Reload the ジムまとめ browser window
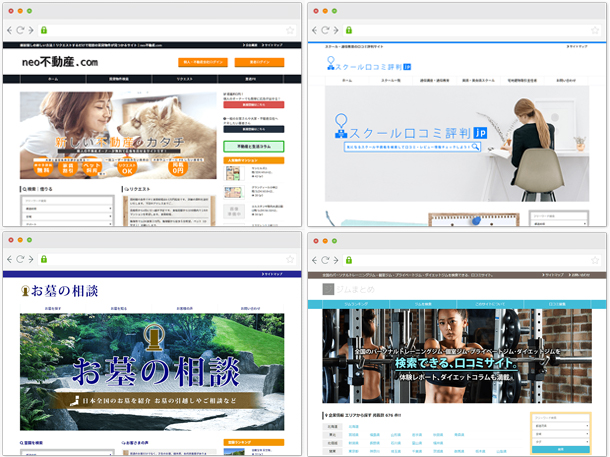This screenshot has height=457, width=610. click(325, 260)
